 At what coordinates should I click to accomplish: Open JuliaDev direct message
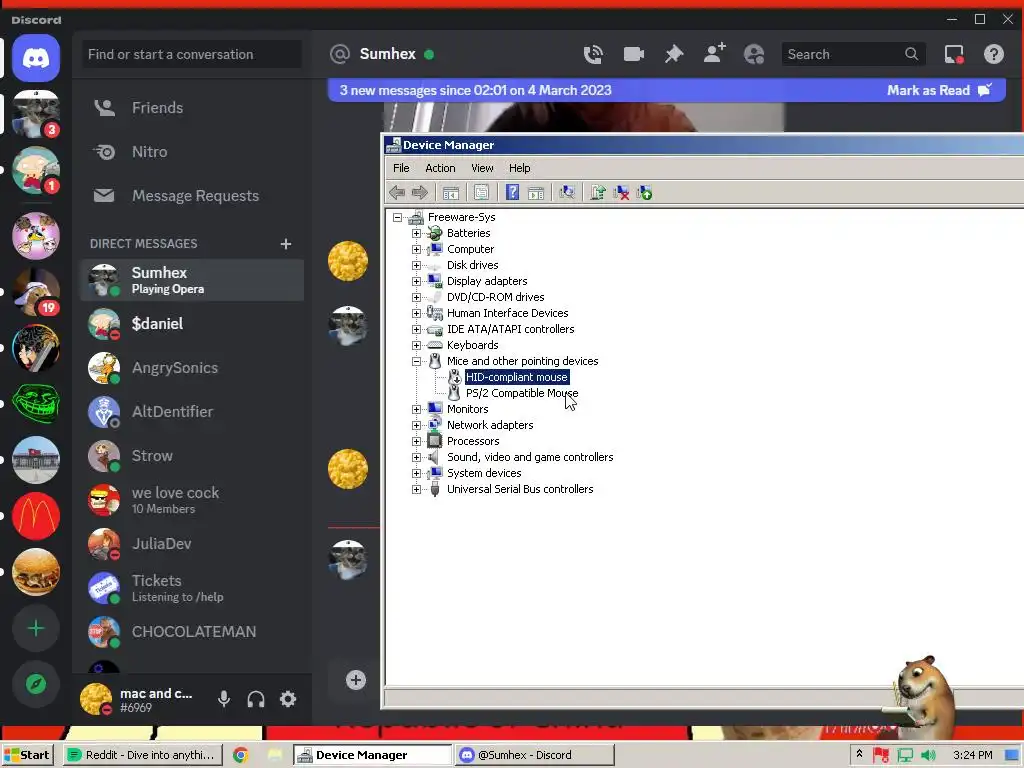[192, 543]
